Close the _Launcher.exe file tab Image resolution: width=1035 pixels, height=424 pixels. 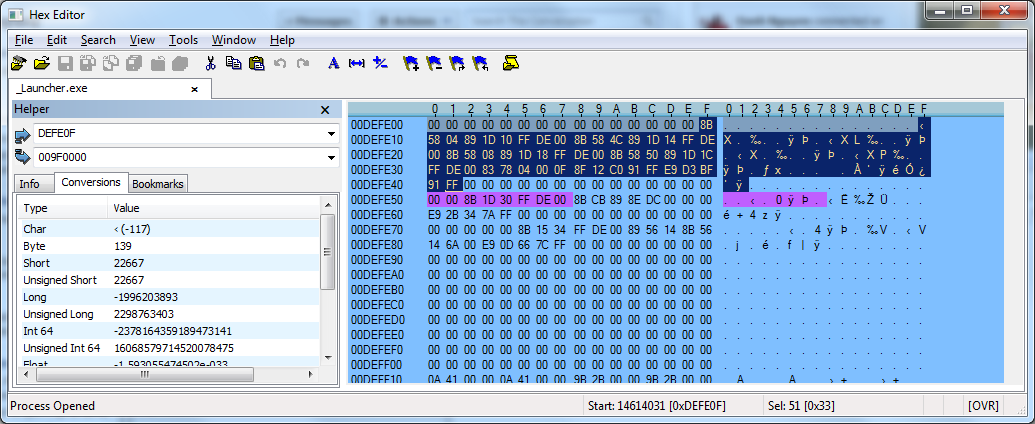tap(194, 89)
